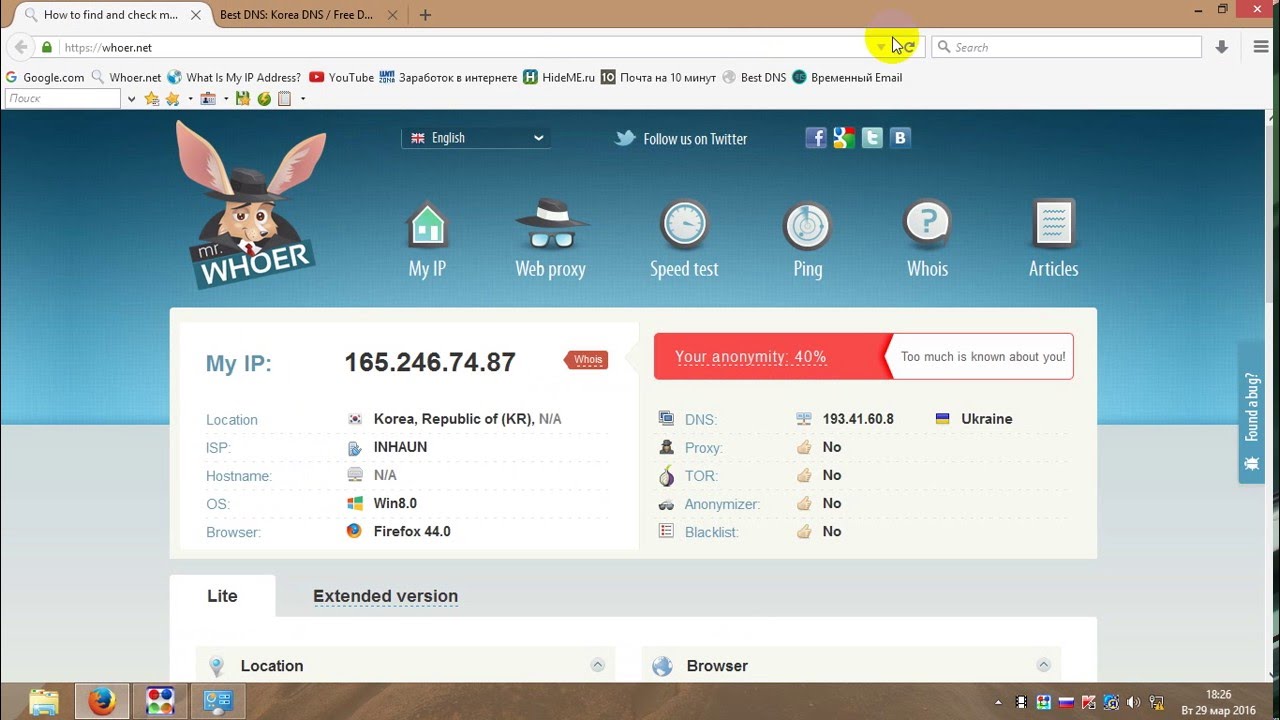Viewport: 1280px width, 720px height.
Task: Open dropdown next to Поиск toolbar field
Action: coord(131,99)
